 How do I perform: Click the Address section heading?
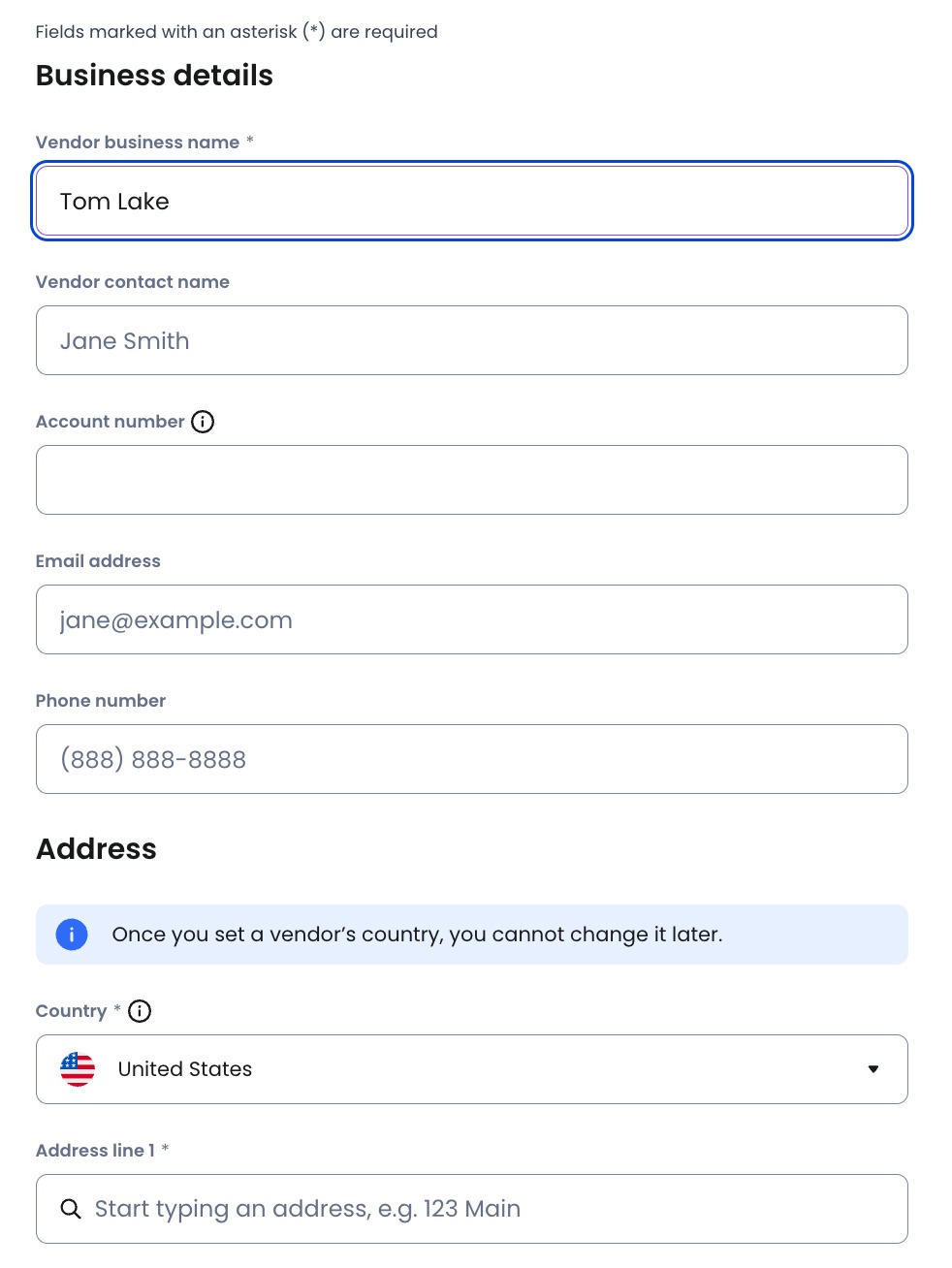[96, 849]
